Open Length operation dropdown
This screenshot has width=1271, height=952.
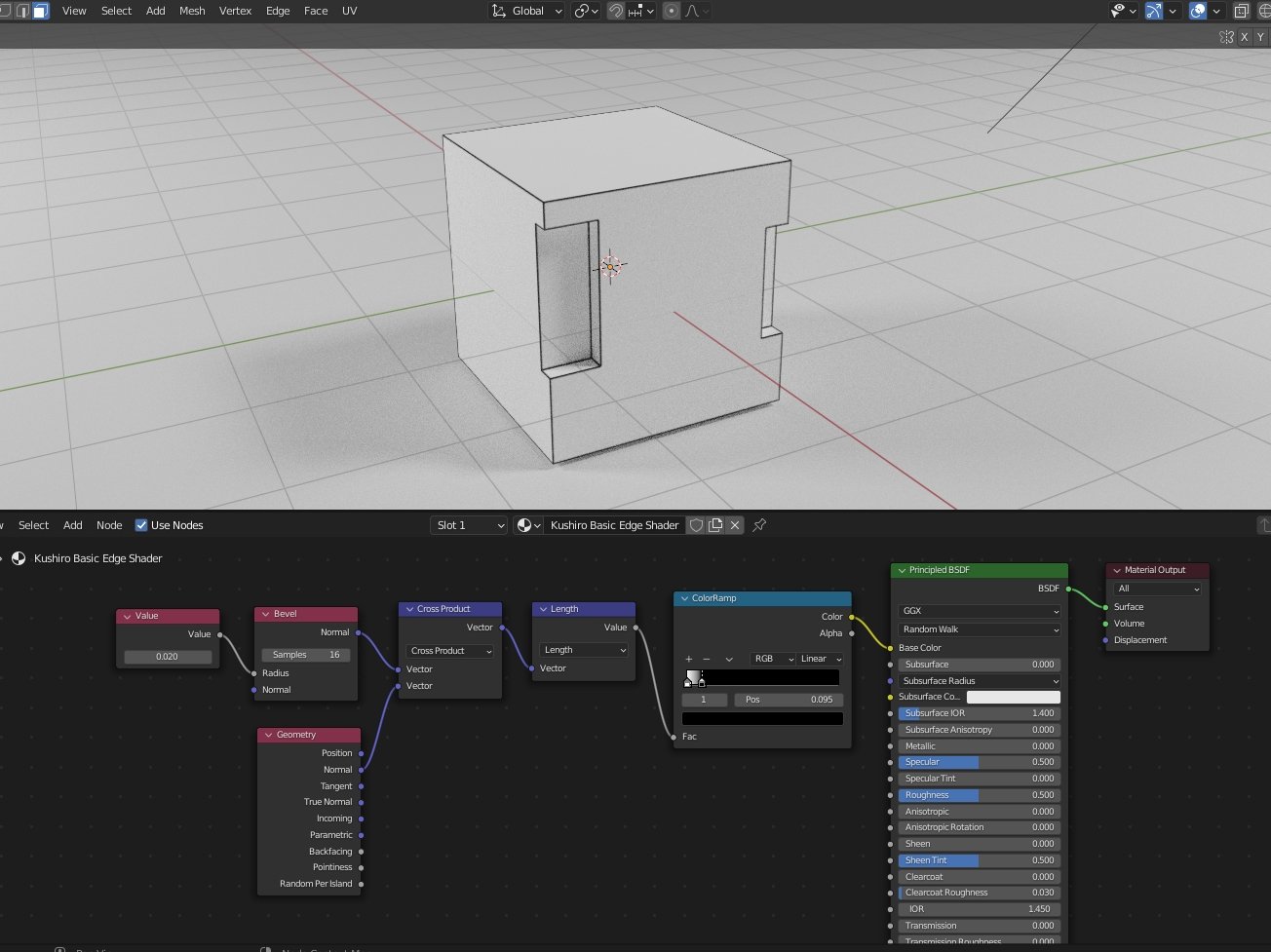click(584, 650)
